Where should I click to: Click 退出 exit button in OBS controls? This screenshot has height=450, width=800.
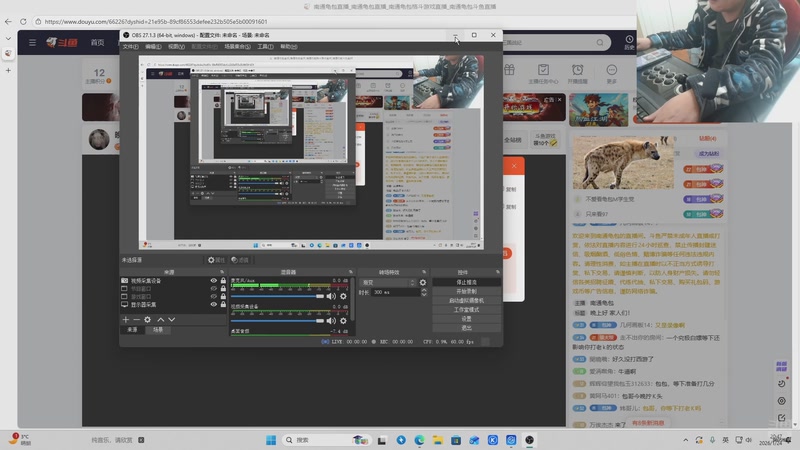tap(466, 328)
